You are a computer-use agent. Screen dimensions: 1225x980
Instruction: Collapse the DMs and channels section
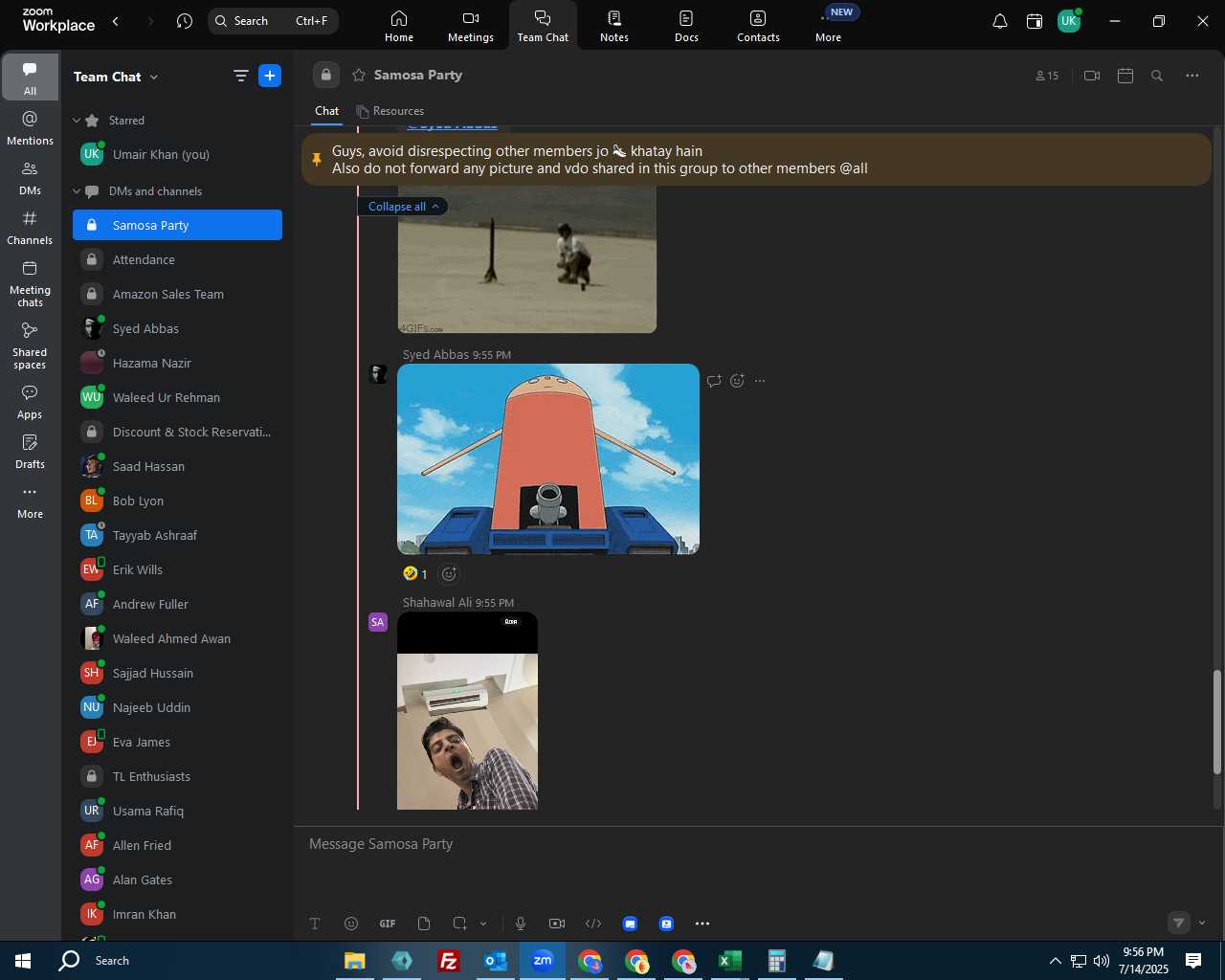[77, 191]
